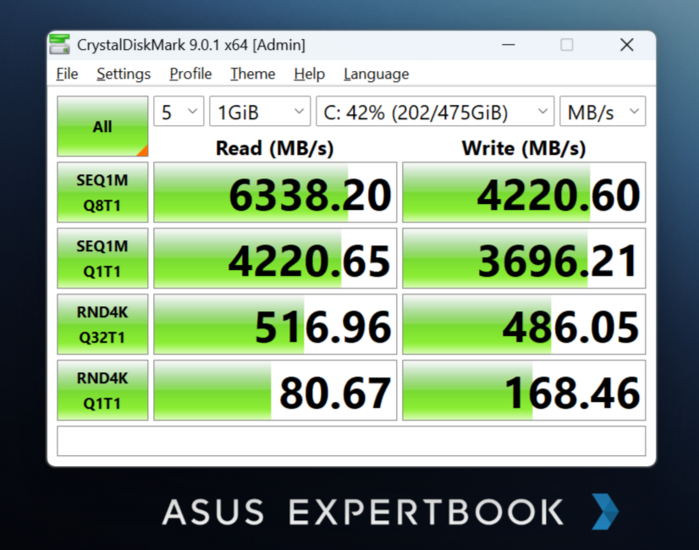Run the RND4K Q32T1 benchmark
699x550 pixels.
[x=102, y=324]
